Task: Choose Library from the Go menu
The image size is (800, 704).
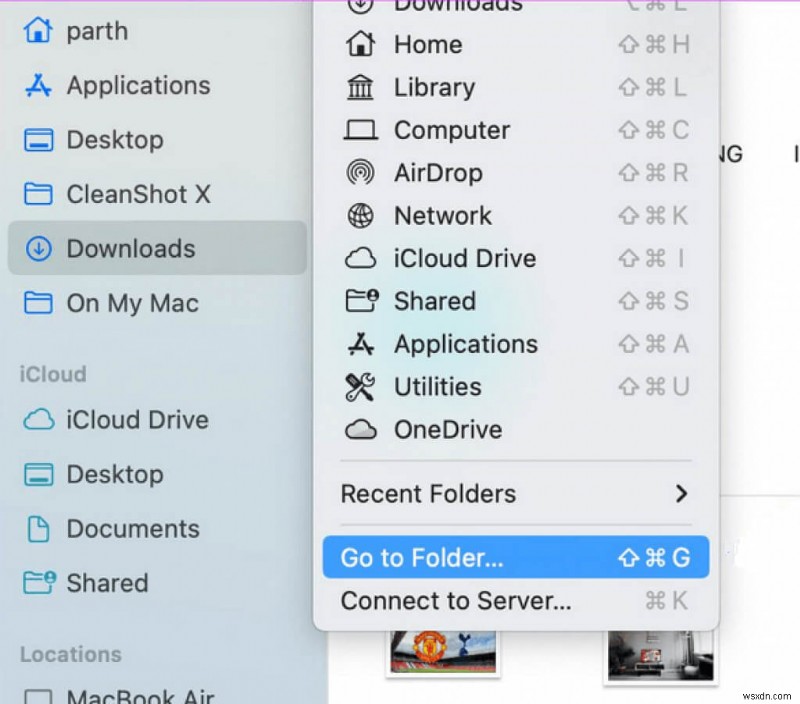Action: tap(516, 87)
